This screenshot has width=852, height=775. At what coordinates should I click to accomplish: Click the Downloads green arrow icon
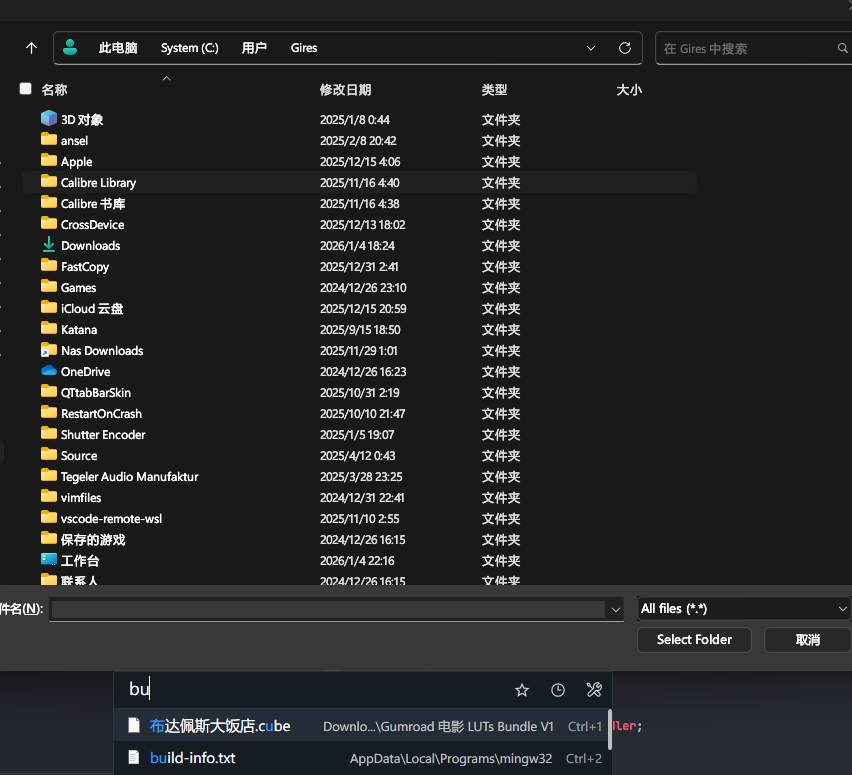pyautogui.click(x=49, y=245)
